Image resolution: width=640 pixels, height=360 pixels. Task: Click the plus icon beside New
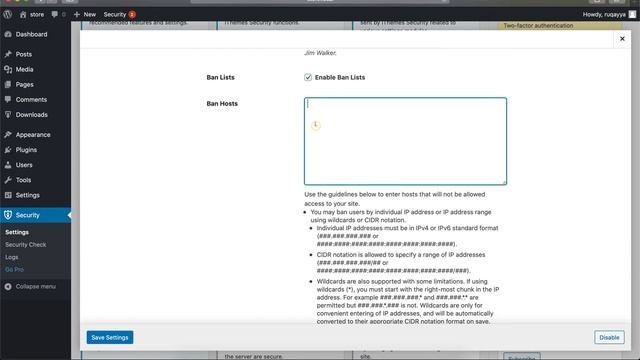point(77,14)
